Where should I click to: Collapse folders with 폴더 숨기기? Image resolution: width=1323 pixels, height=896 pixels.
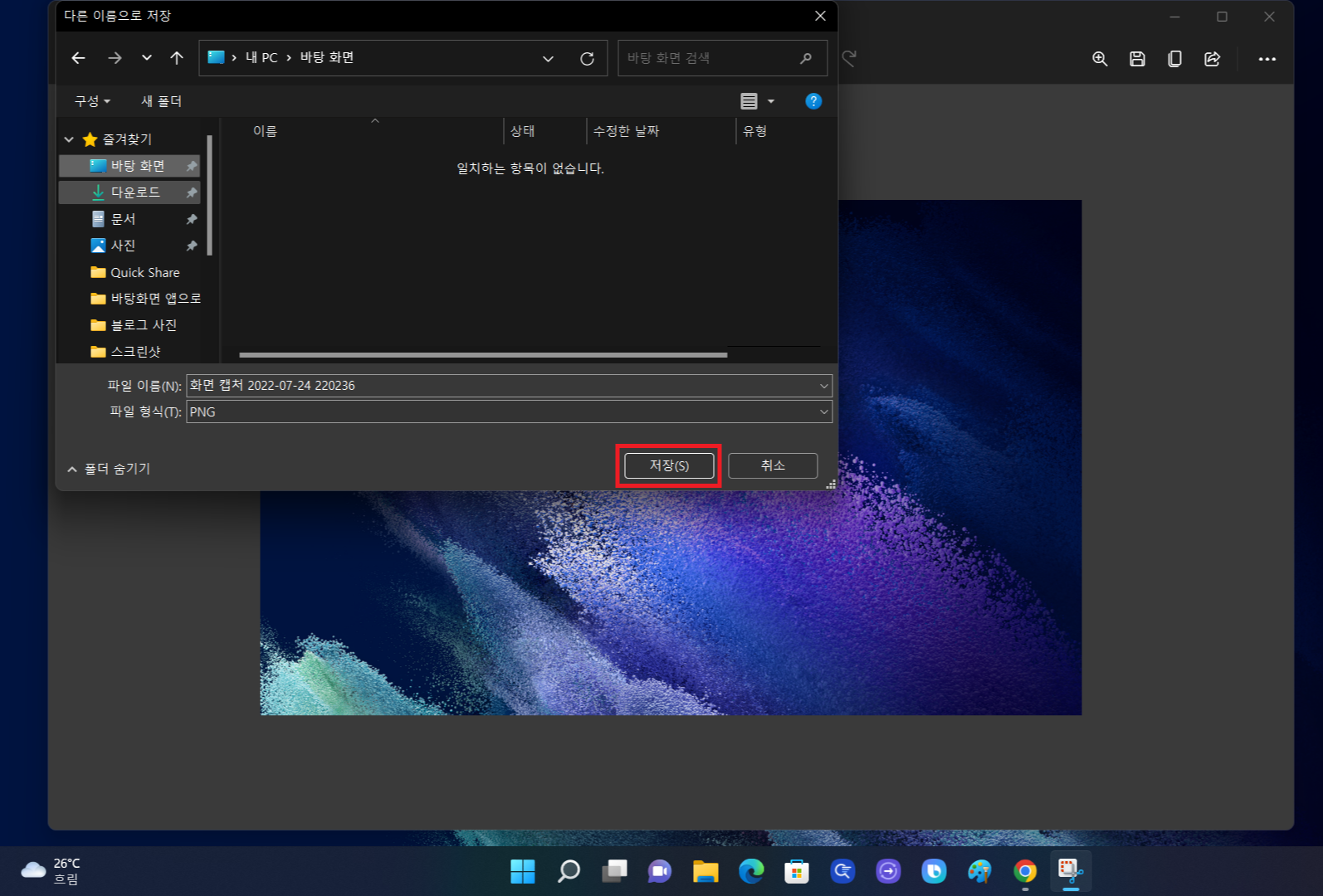[109, 469]
